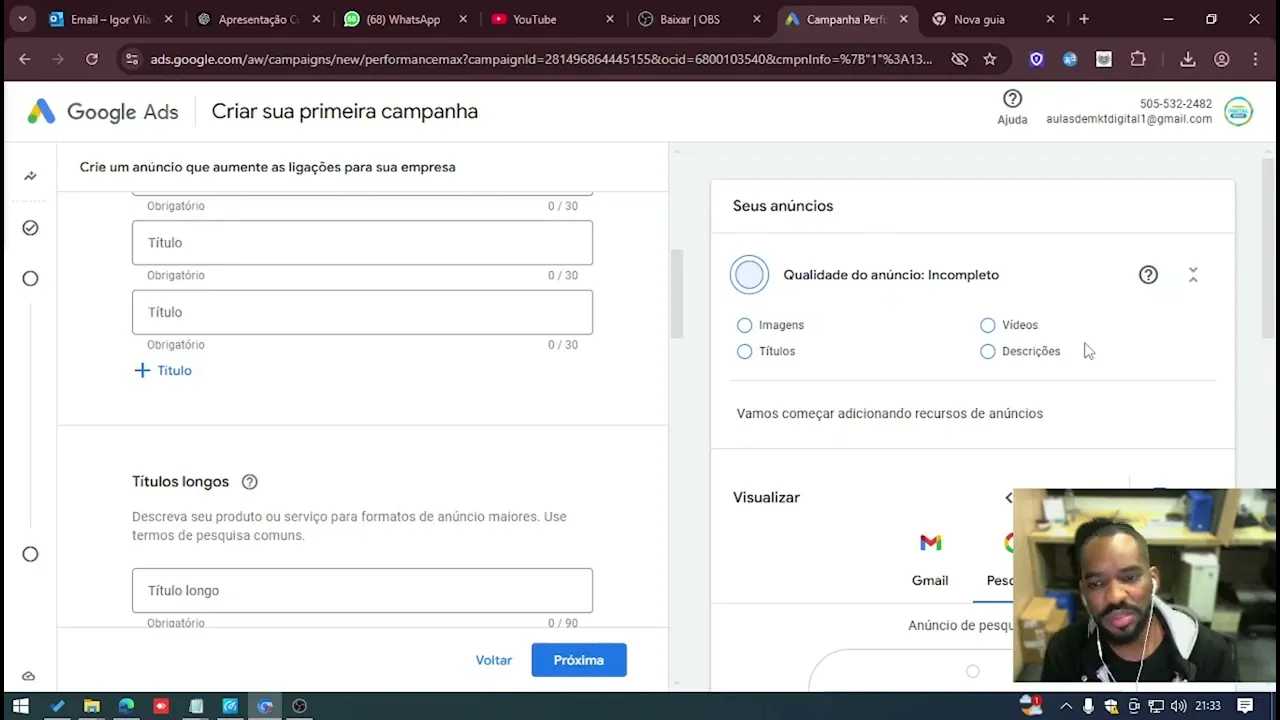The height and width of the screenshot is (720, 1280).
Task: Select the Descrições radio indicator
Action: point(987,351)
